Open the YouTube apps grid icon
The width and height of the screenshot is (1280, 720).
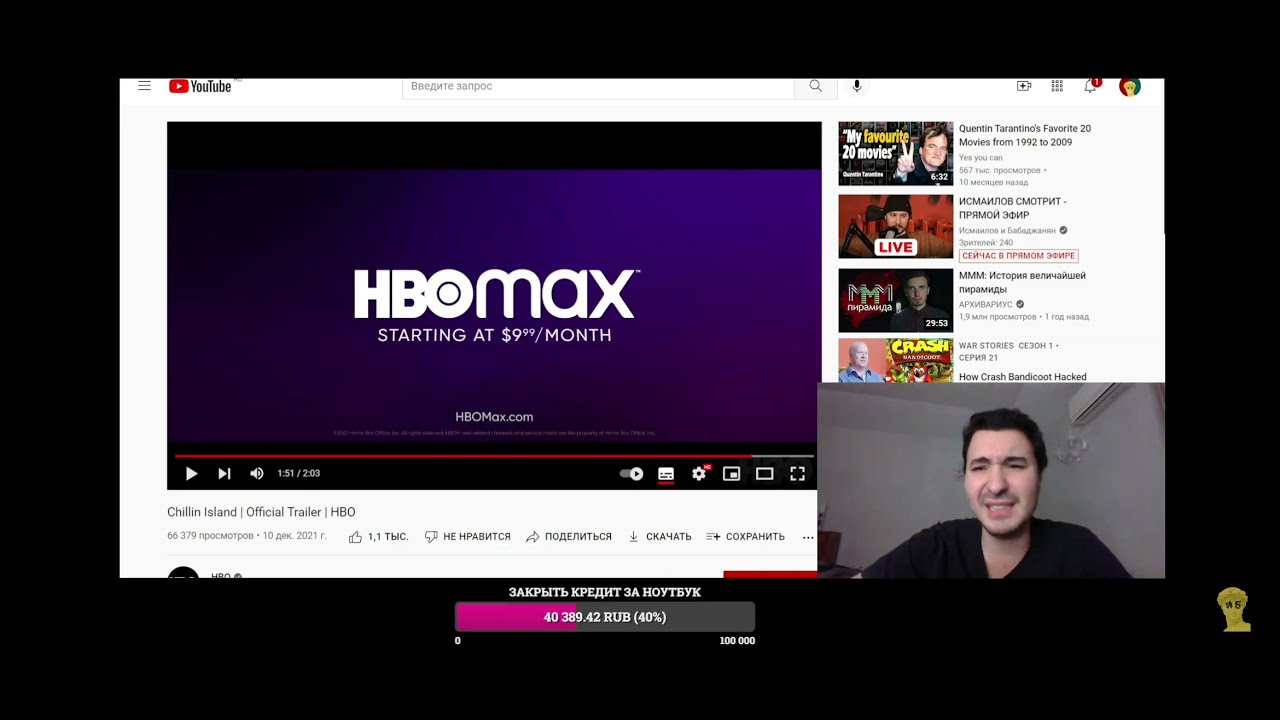[1057, 86]
